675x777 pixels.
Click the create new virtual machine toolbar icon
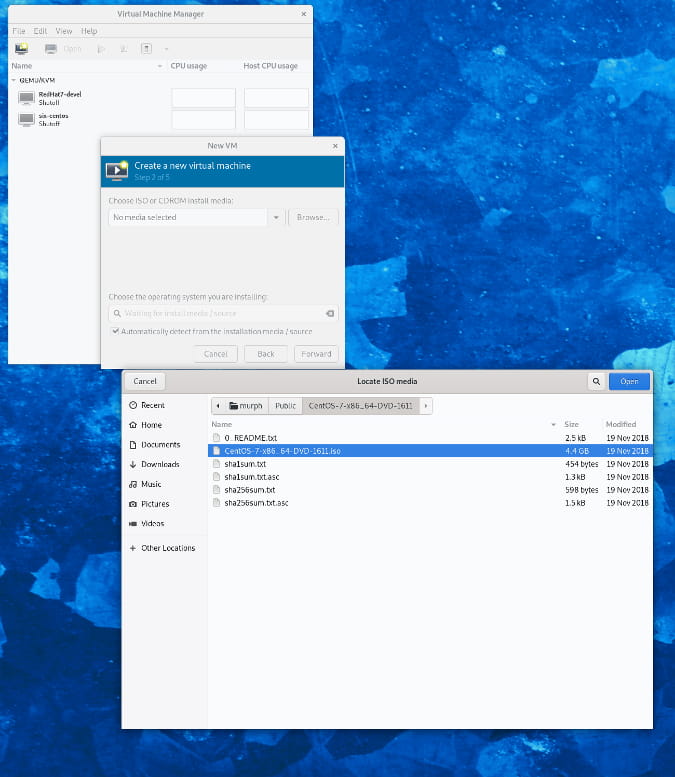[x=21, y=48]
